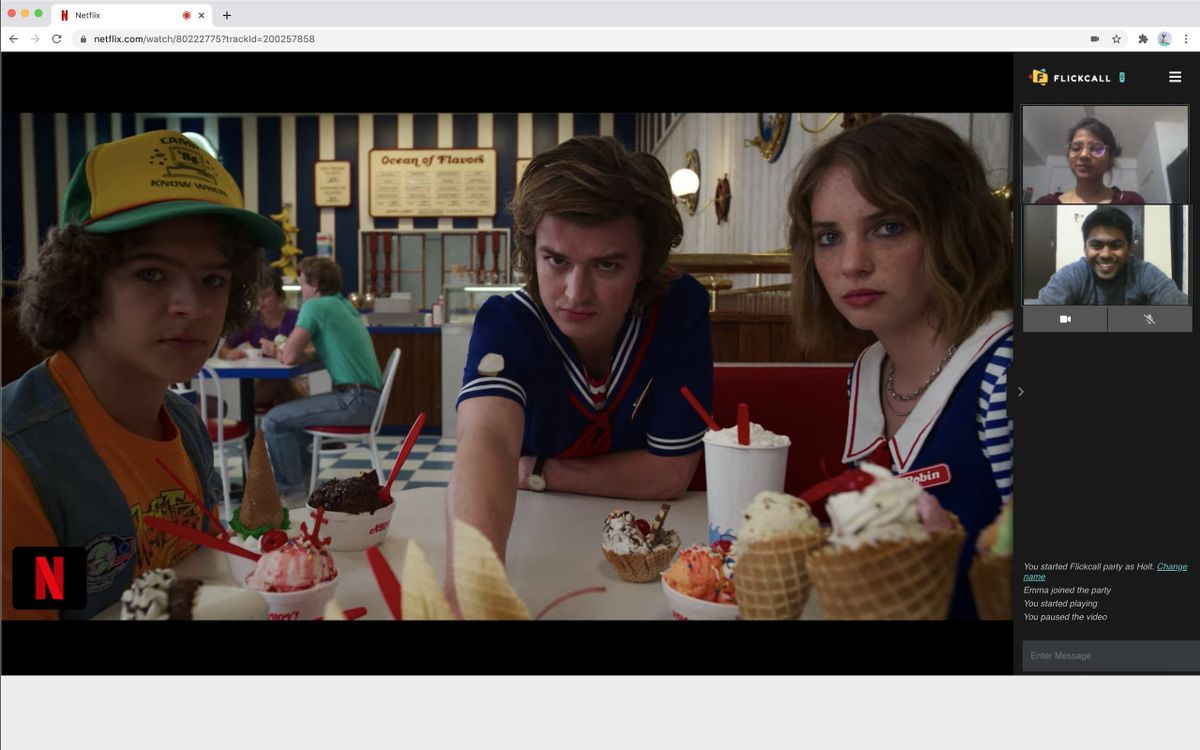The image size is (1200, 750).
Task: Open the Chrome three-dot menu
Action: pyautogui.click(x=1186, y=39)
